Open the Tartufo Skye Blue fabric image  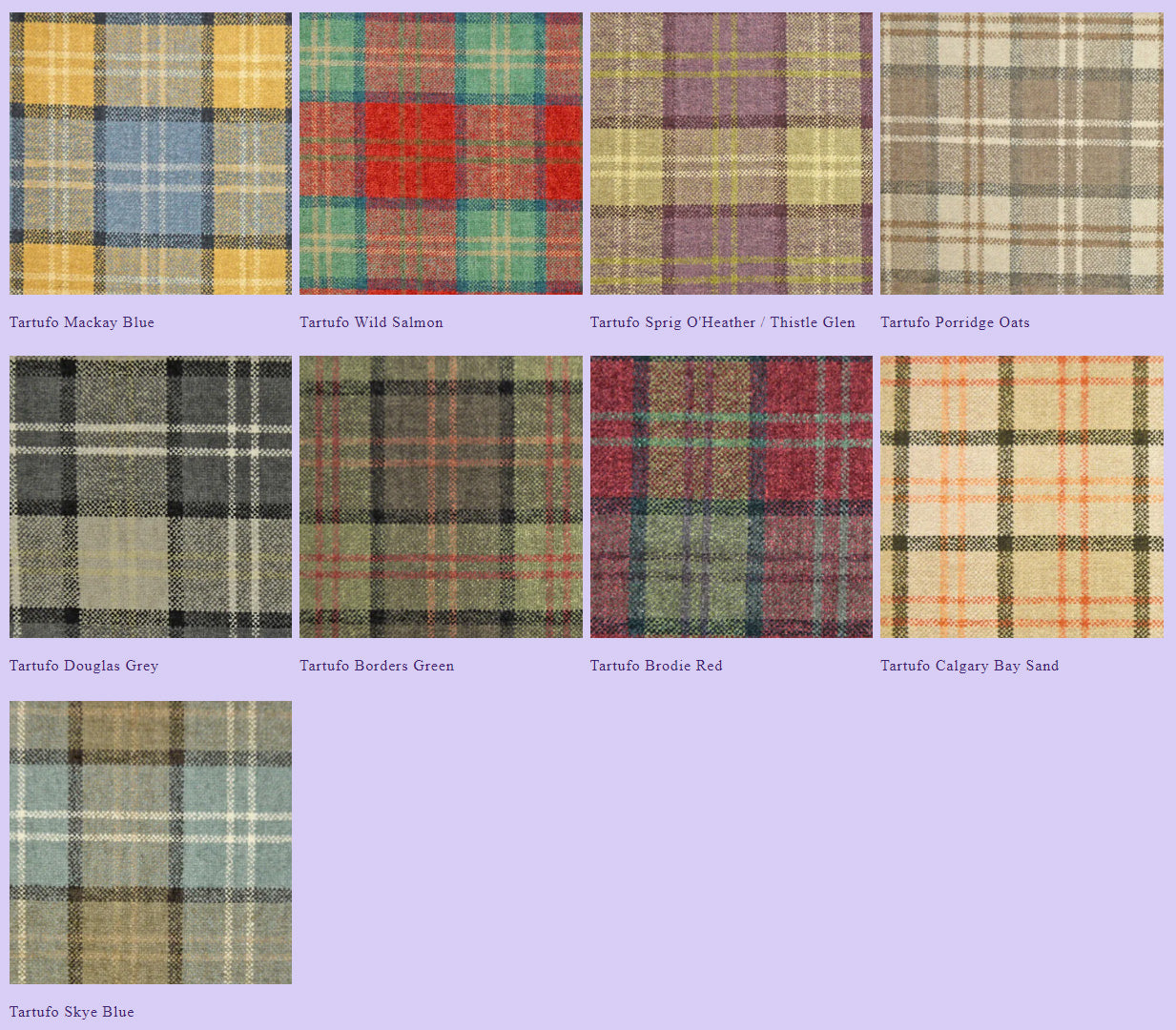tap(151, 842)
